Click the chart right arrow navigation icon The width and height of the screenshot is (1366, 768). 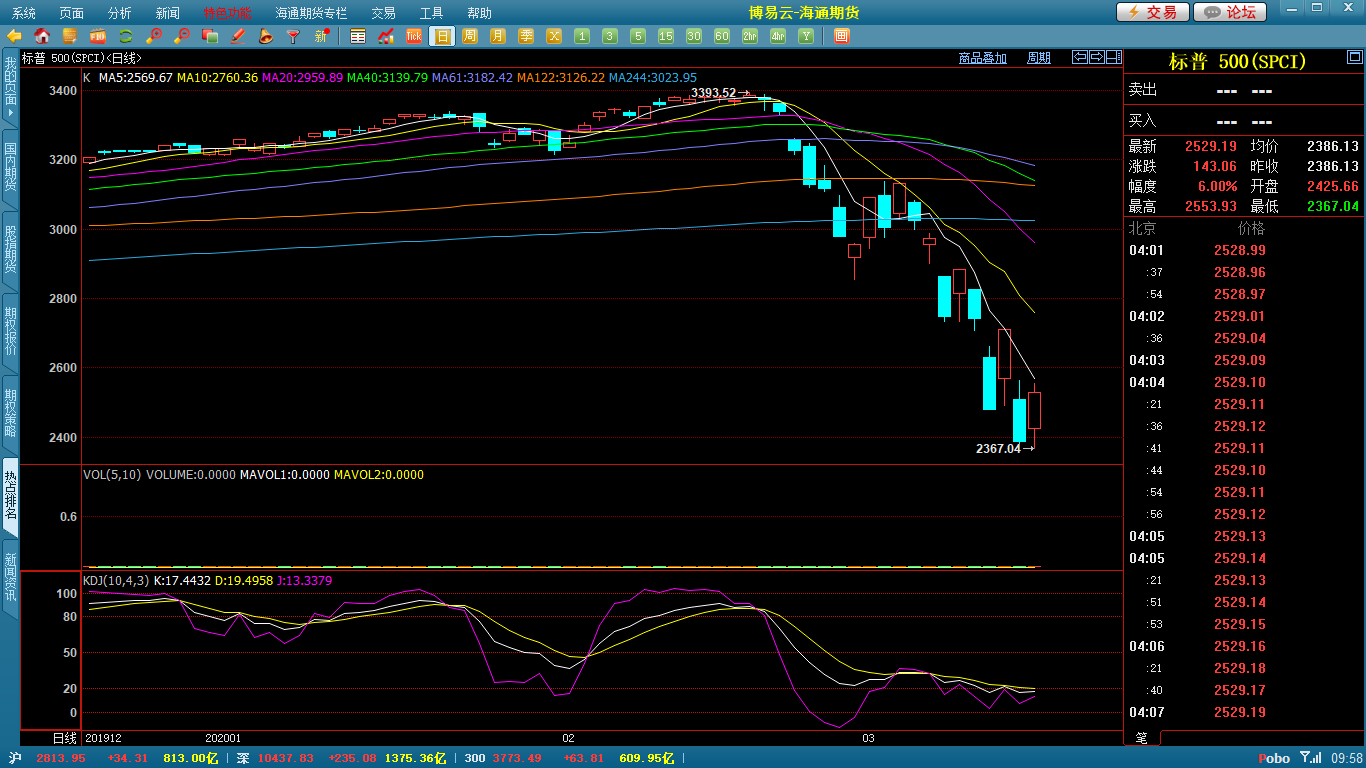click(1097, 57)
